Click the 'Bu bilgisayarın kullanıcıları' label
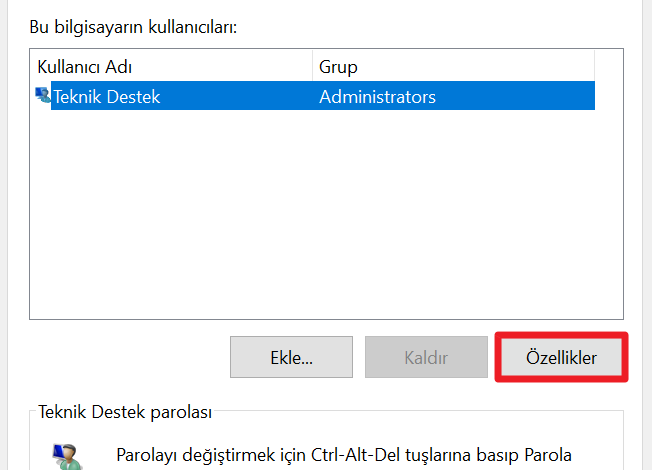This screenshot has width=652, height=470. pyautogui.click(x=133, y=27)
